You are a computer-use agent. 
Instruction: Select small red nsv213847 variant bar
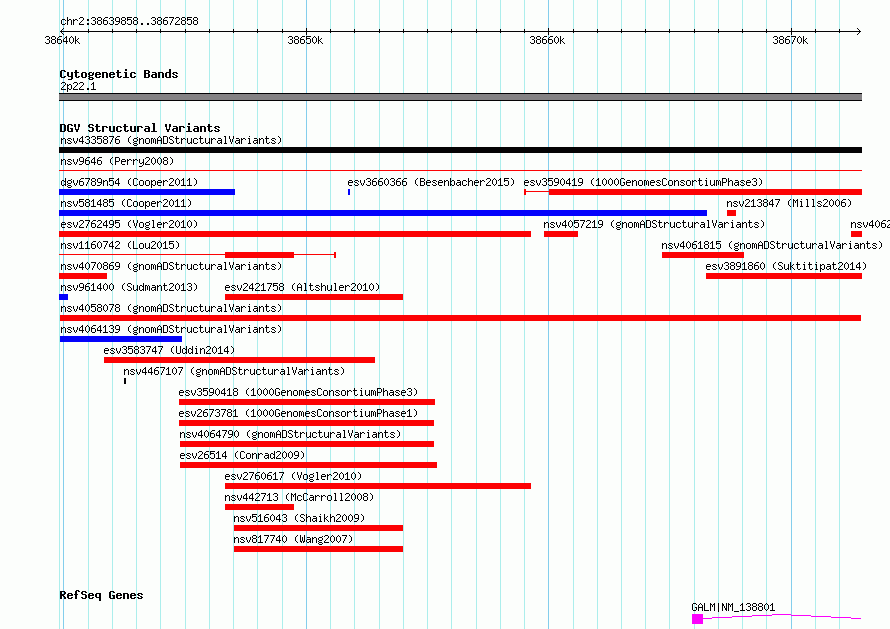(731, 213)
